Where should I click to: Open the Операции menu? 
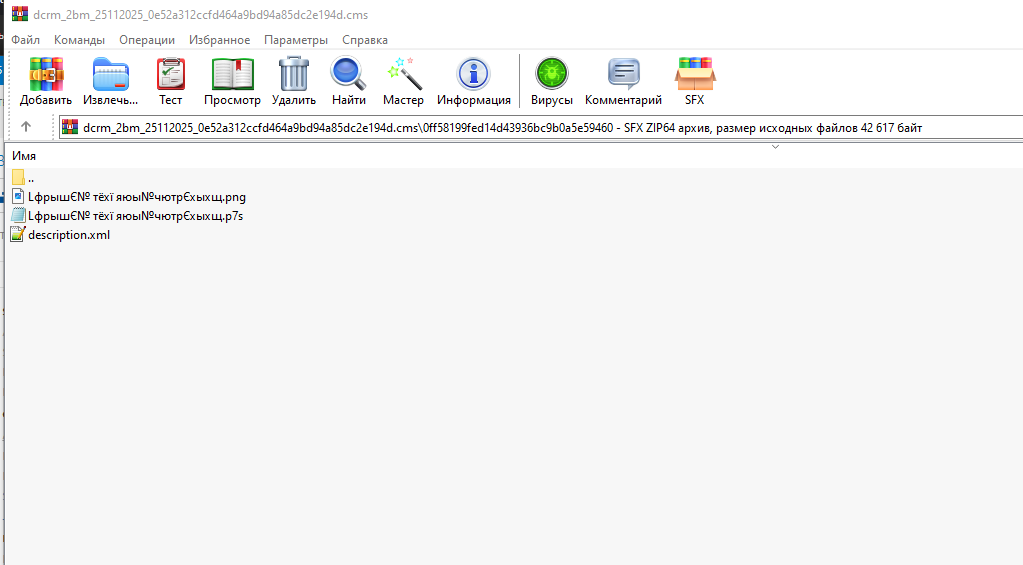pyautogui.click(x=147, y=40)
